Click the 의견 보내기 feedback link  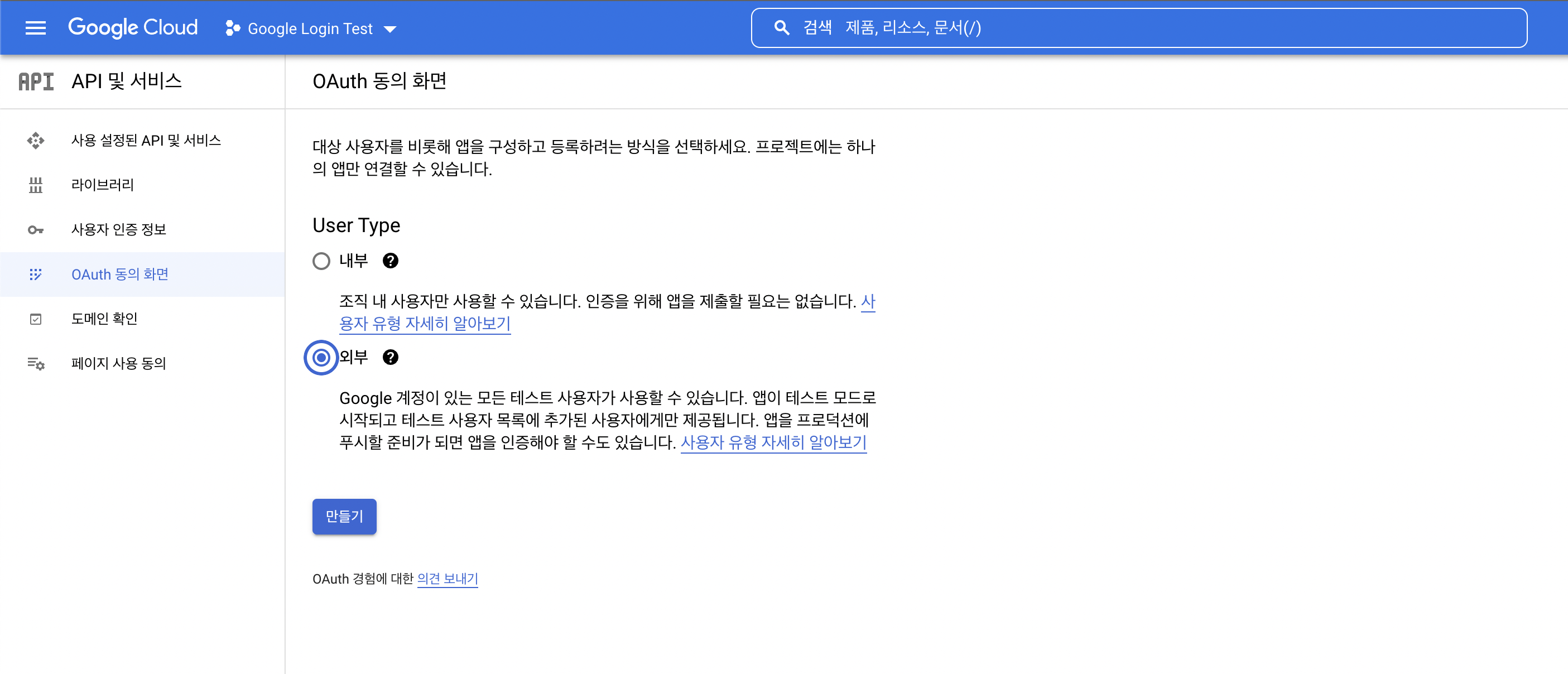448,579
